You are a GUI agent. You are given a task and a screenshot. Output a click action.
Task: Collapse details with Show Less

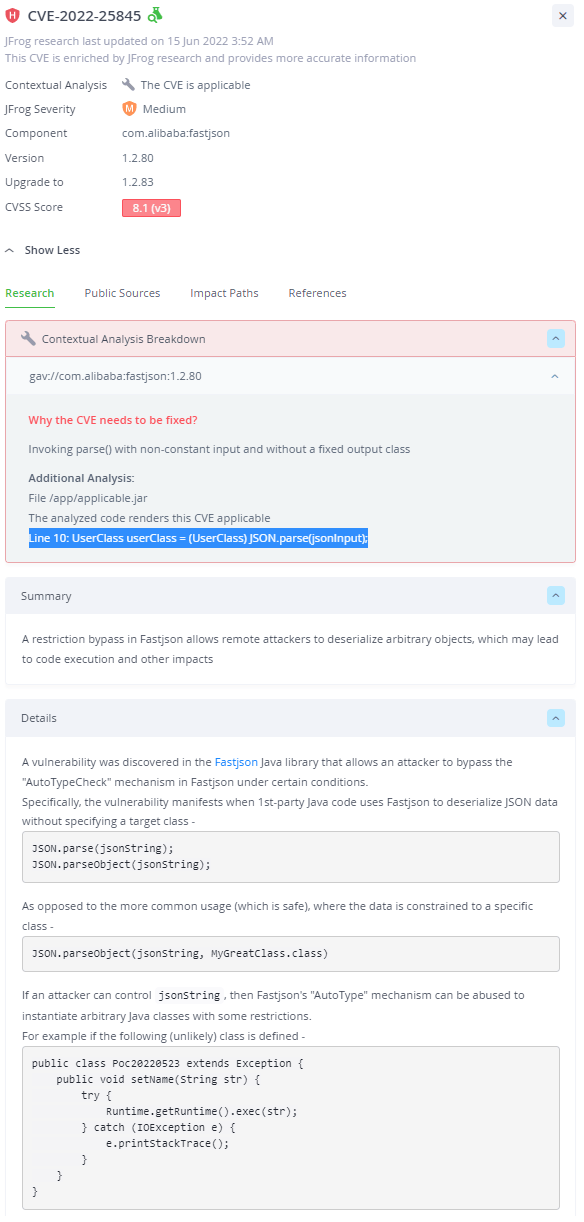(43, 250)
